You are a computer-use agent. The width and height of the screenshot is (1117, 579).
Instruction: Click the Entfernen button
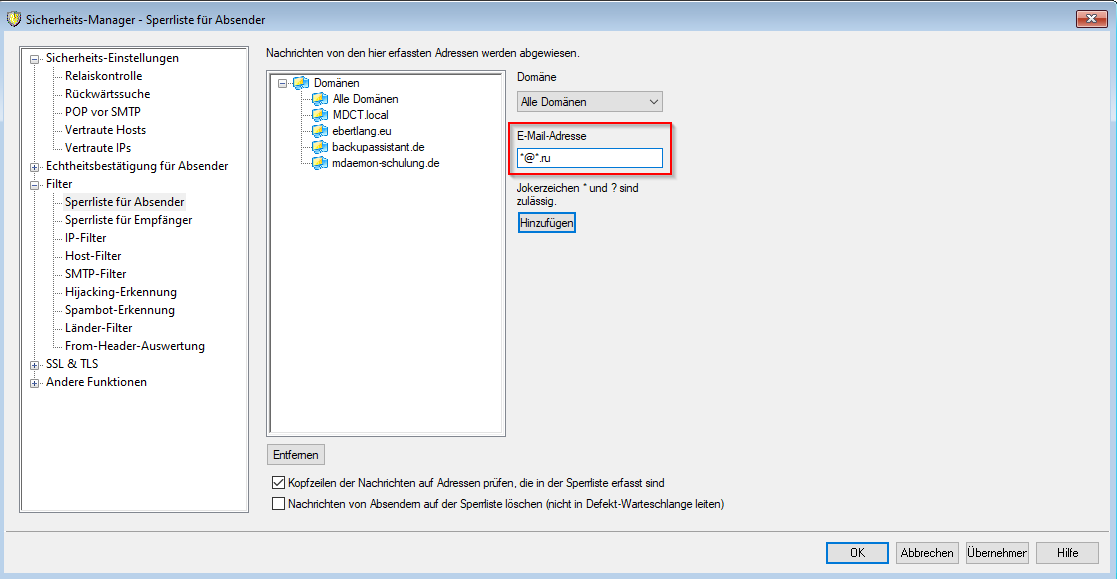(x=296, y=455)
